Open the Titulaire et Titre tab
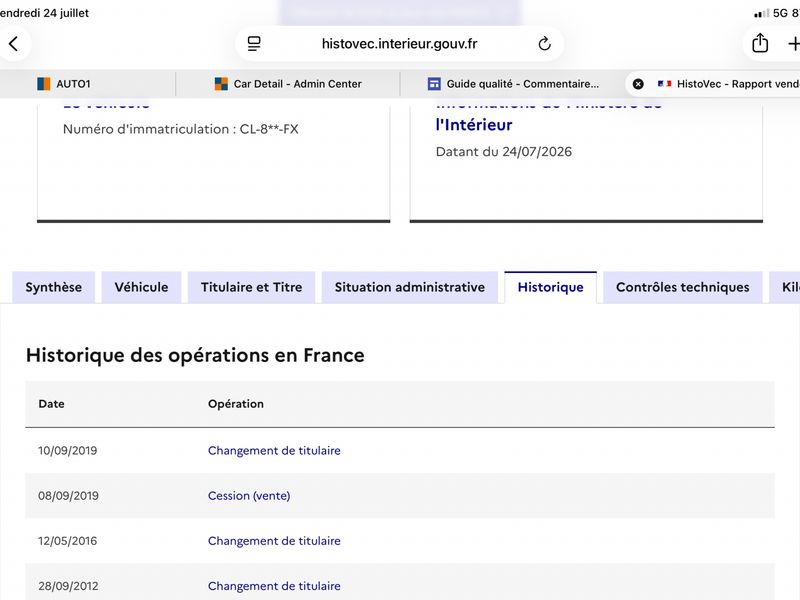 click(x=252, y=287)
